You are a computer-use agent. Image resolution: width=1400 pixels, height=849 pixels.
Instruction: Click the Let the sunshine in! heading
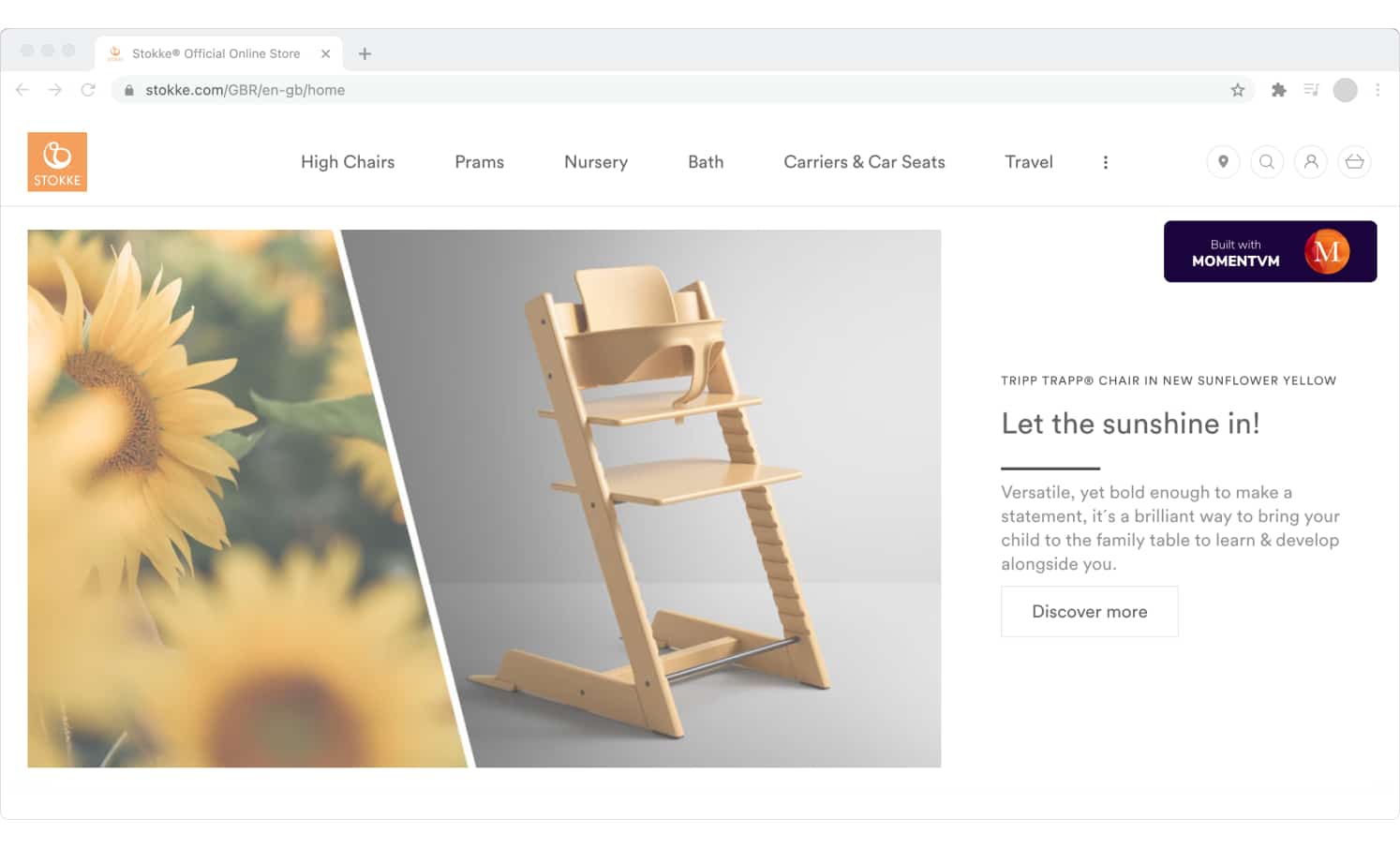click(x=1130, y=424)
